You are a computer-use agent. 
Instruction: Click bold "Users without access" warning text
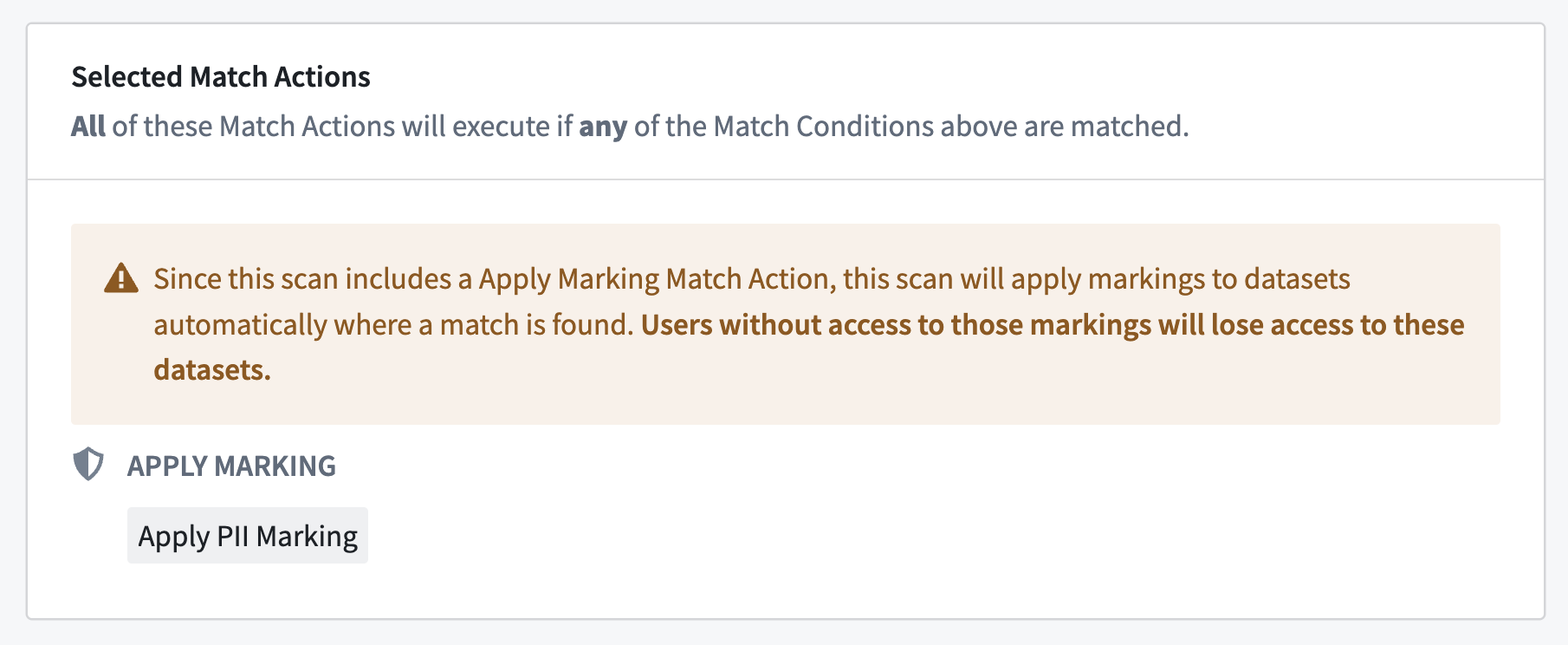tap(775, 324)
